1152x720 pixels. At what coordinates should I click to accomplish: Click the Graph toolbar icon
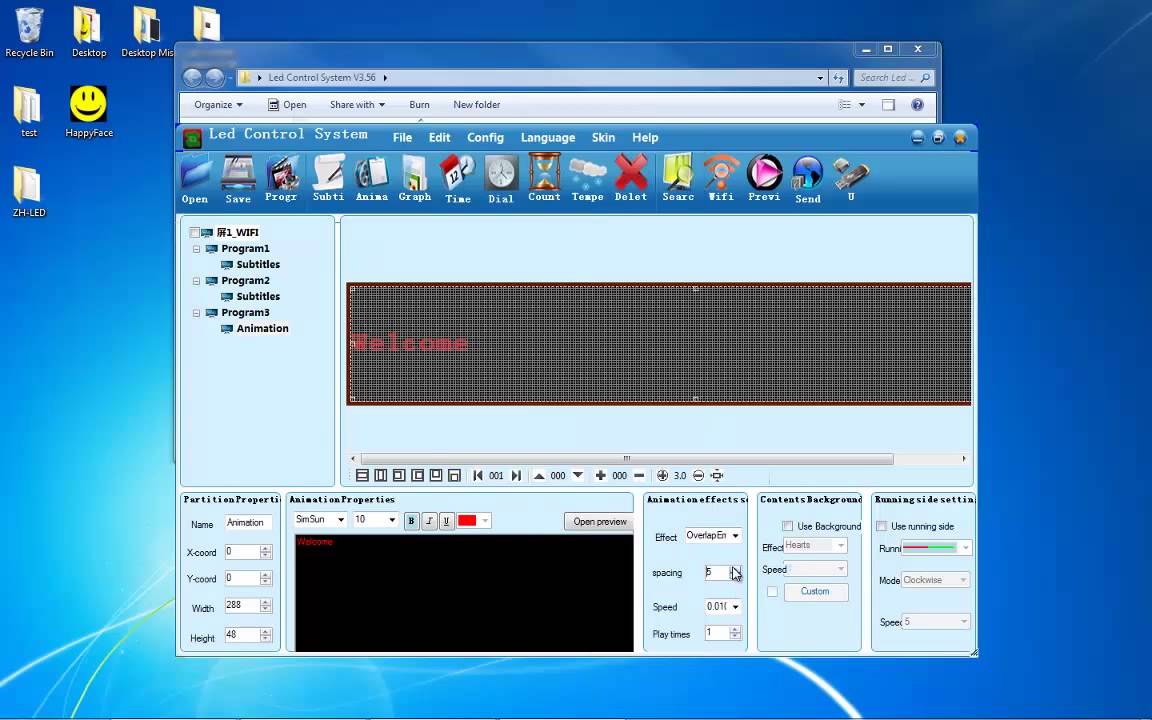click(414, 179)
